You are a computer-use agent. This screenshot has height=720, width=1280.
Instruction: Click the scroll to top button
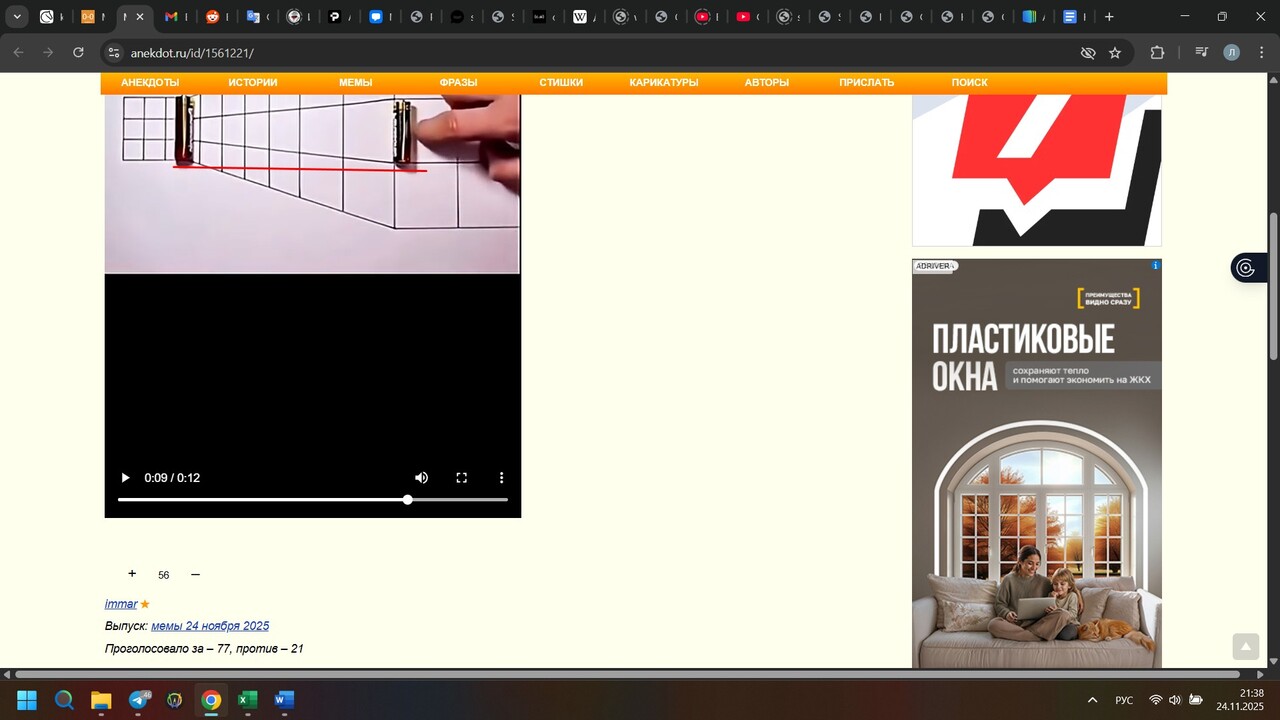(x=1245, y=647)
